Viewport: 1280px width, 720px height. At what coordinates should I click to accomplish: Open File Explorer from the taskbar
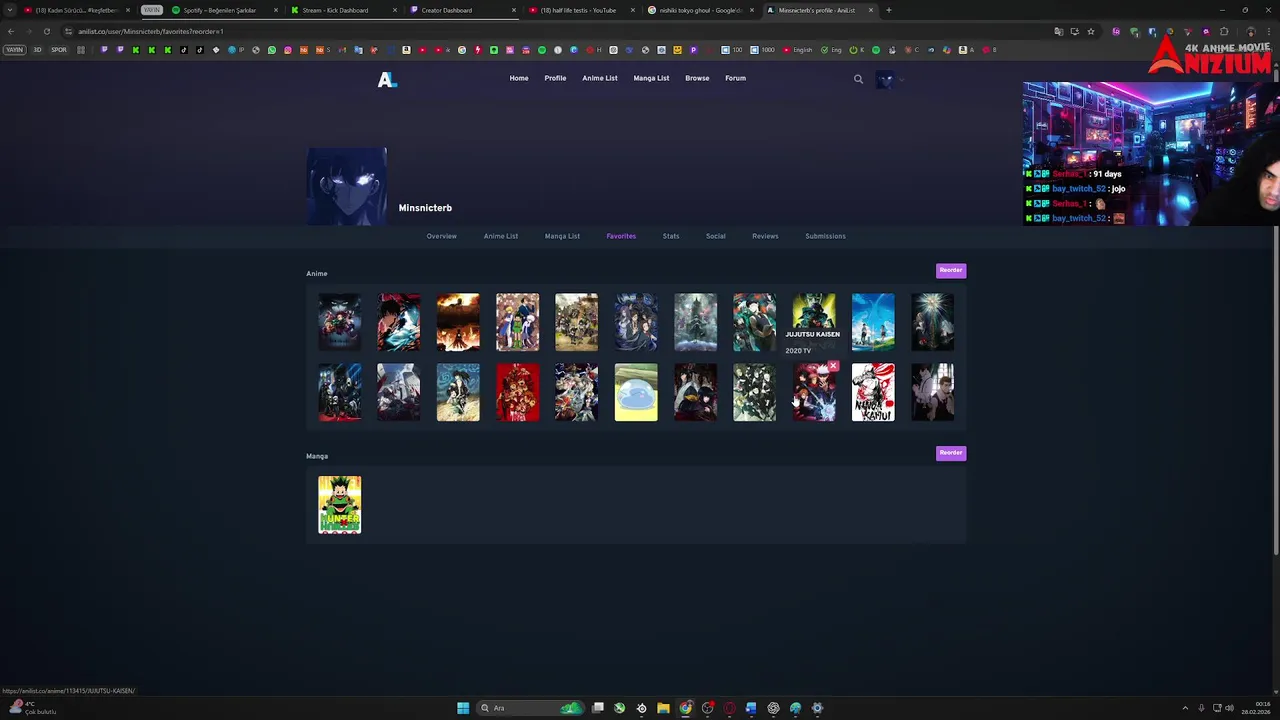coord(663,708)
